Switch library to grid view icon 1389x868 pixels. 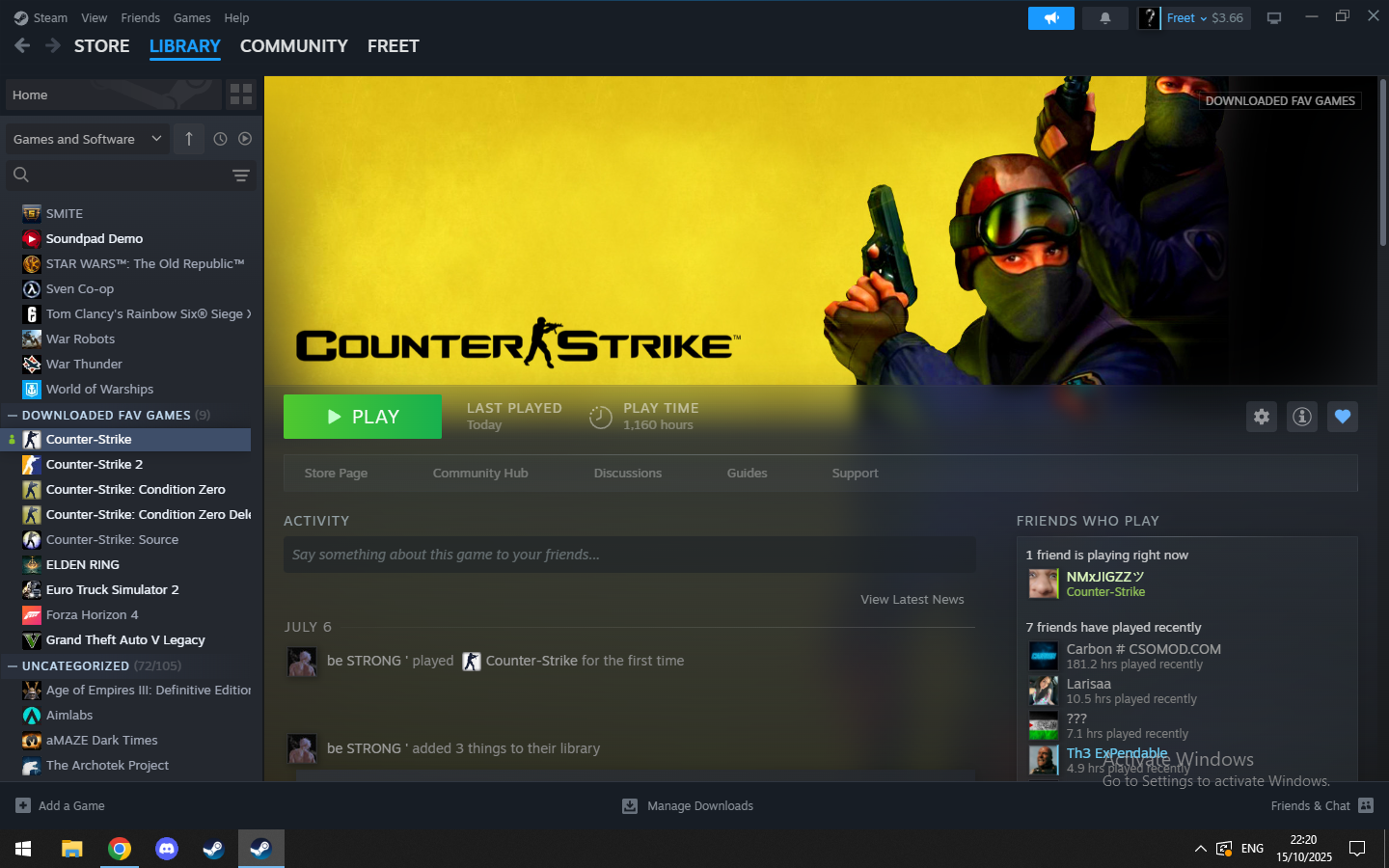tap(241, 95)
